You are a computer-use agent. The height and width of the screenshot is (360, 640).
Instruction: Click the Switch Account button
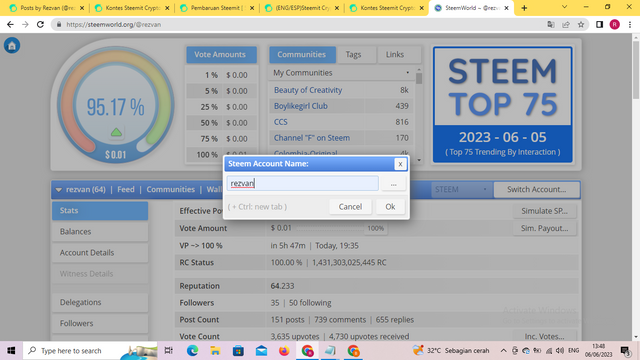[x=536, y=190]
